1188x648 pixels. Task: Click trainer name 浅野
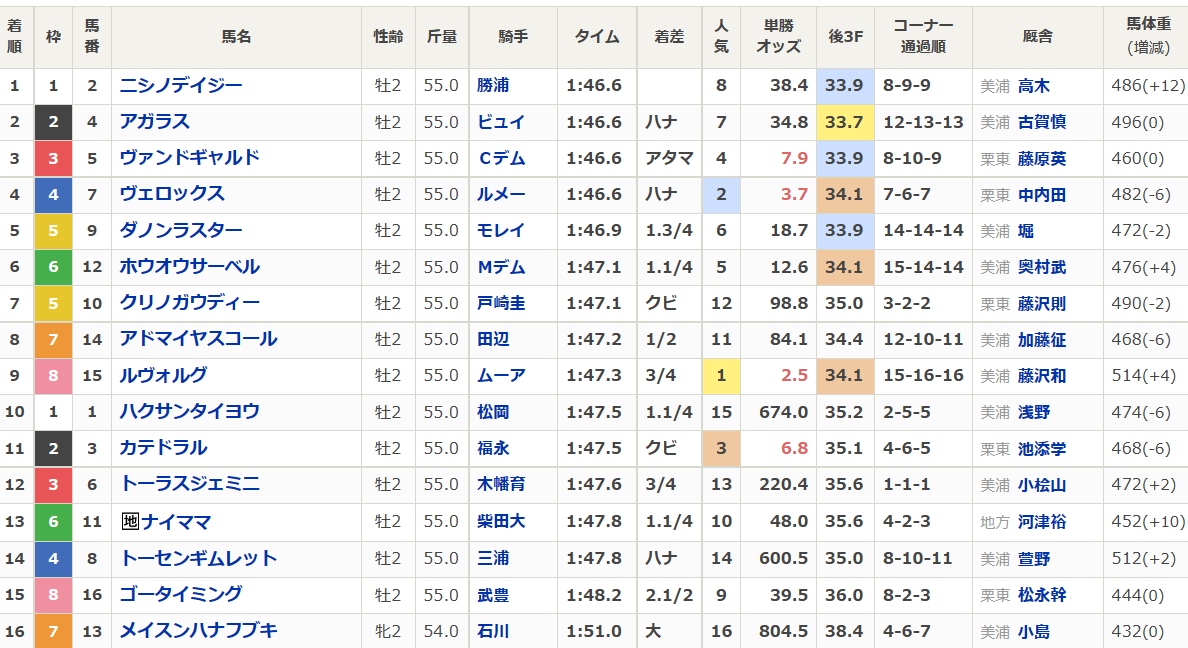click(x=1034, y=412)
